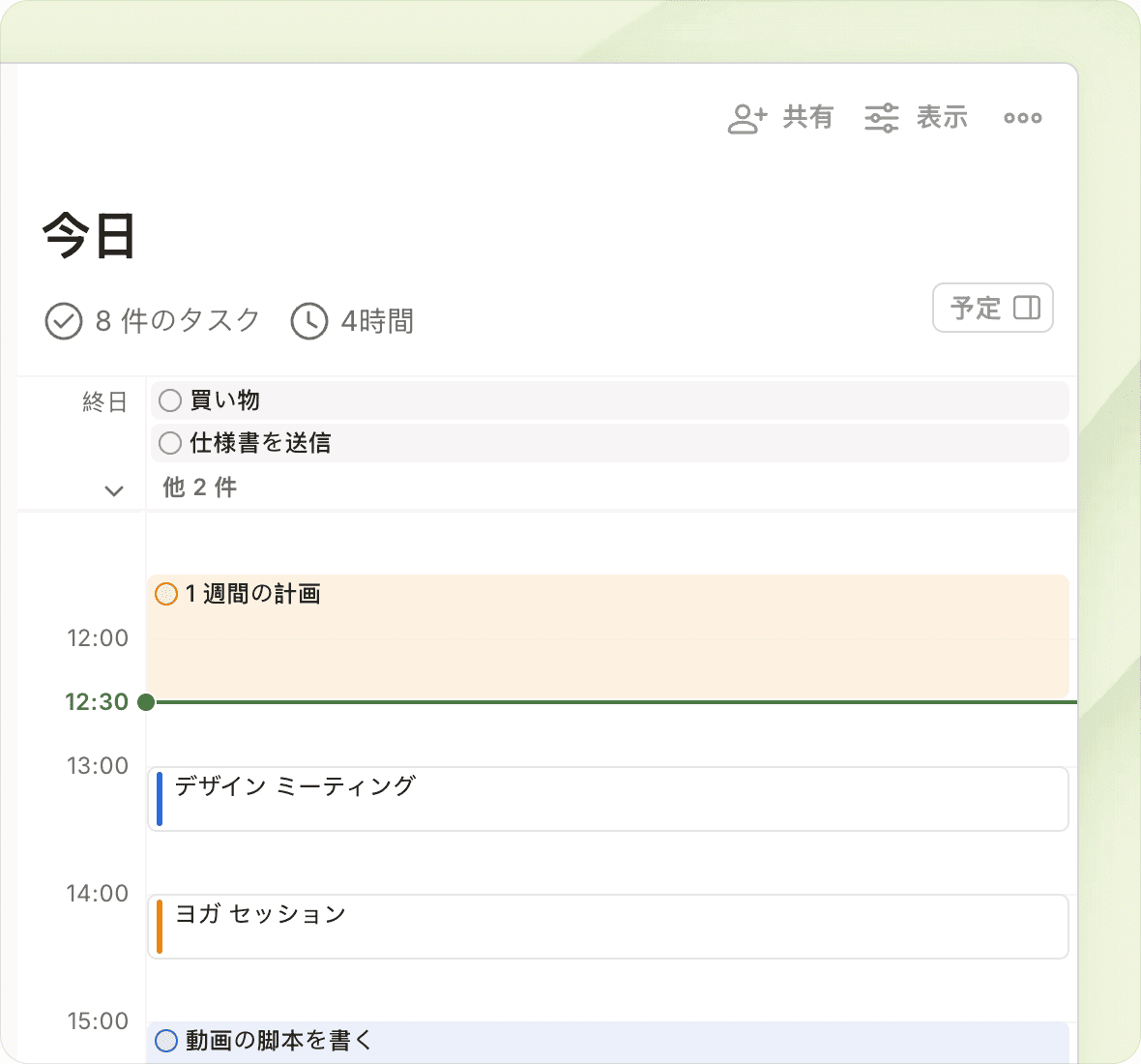Click the 今日 page title
Image resolution: width=1141 pixels, height=1064 pixels.
[x=89, y=237]
